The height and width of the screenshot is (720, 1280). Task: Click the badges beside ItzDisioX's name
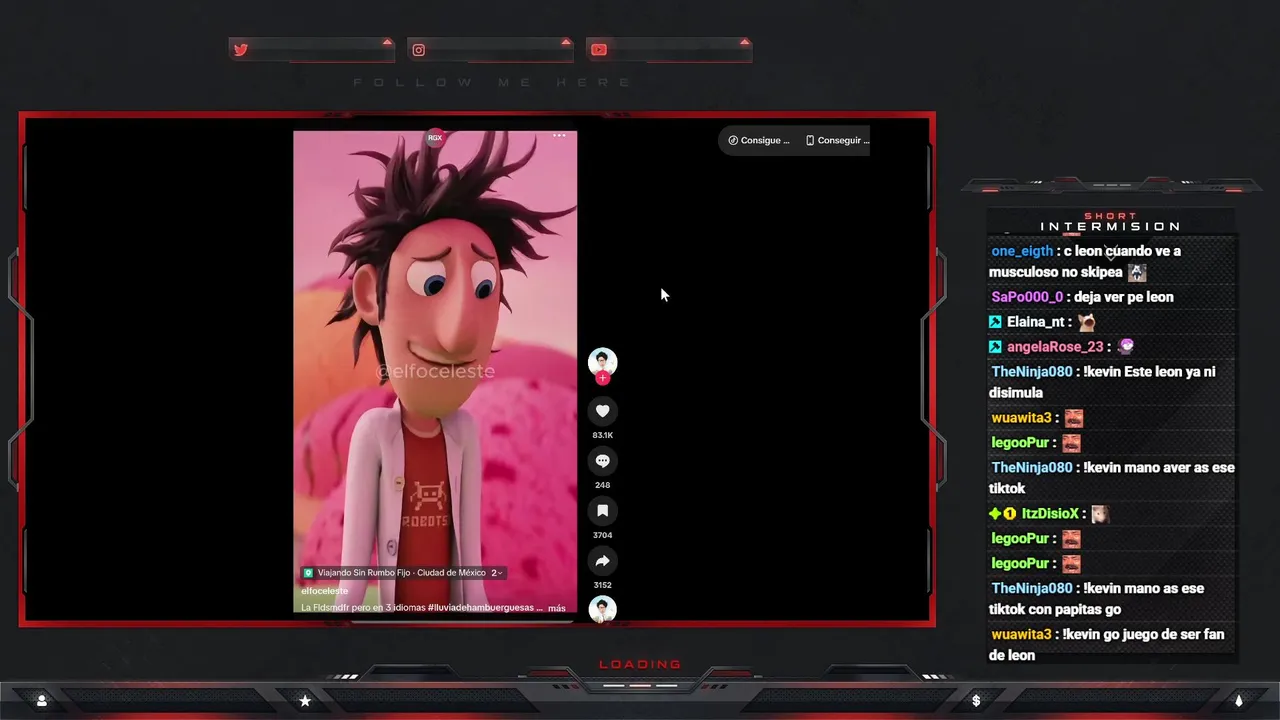[x=1002, y=514]
